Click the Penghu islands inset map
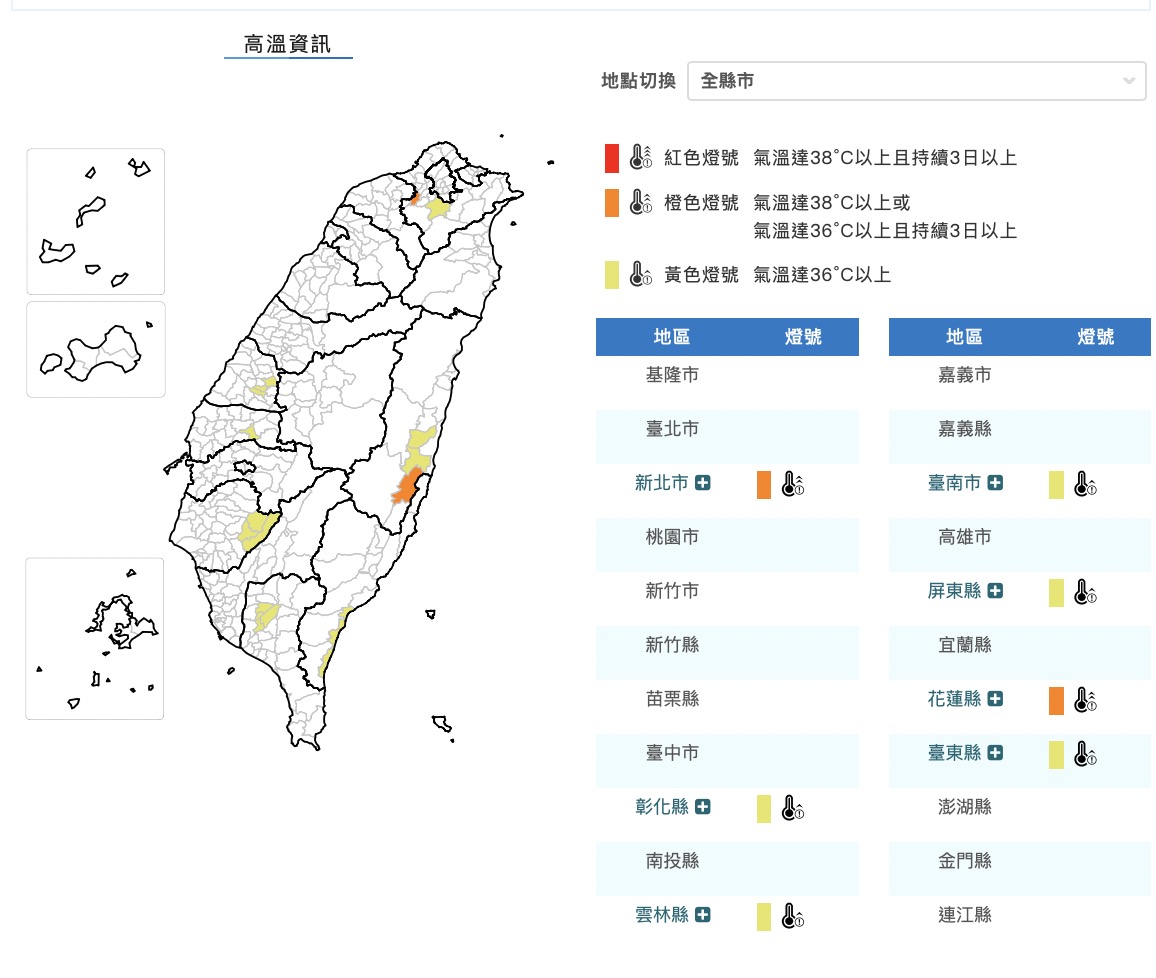The height and width of the screenshot is (978, 1156). point(95,638)
